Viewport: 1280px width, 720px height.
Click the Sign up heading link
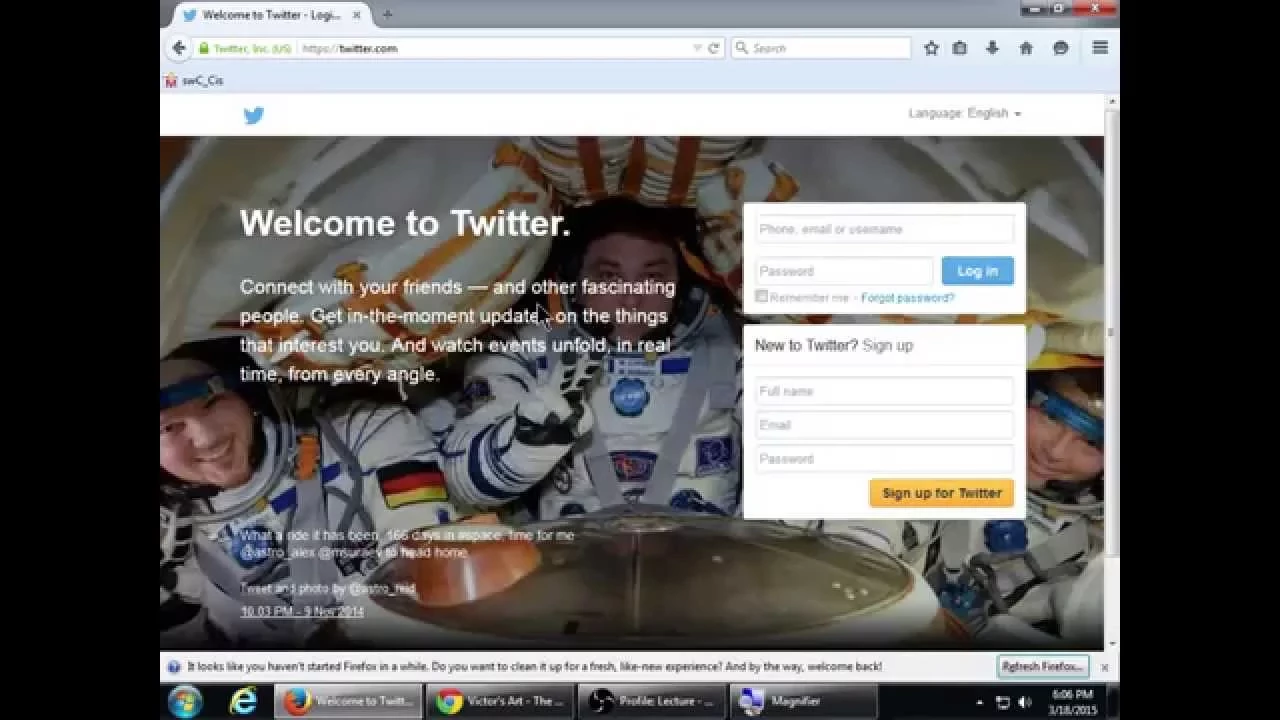tap(887, 345)
